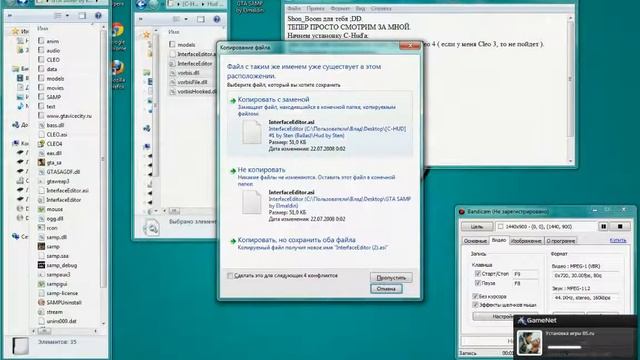Image resolution: width=640 pixels, height=360 pixels.
Task: Switch to Bandicam О программе tab
Action: click(560, 241)
